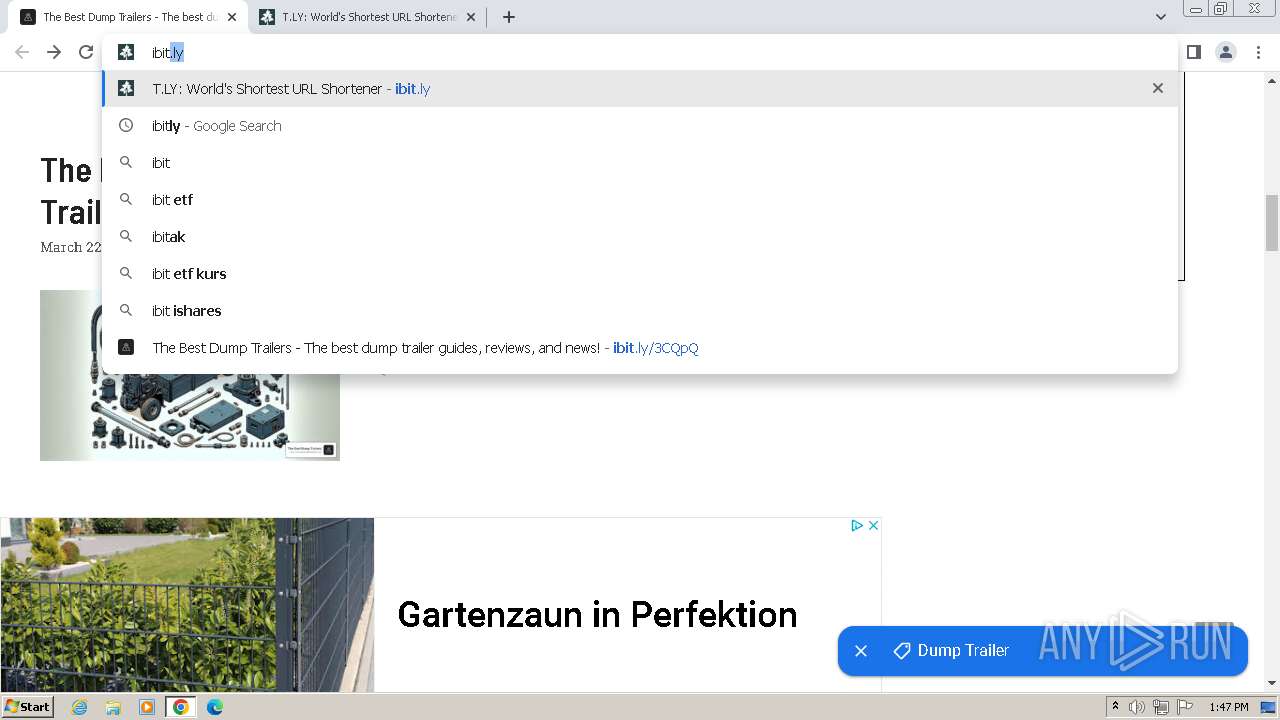This screenshot has width=1280, height=720.
Task: Click the clock icon beside ibitly suggestion
Action: coord(126,125)
